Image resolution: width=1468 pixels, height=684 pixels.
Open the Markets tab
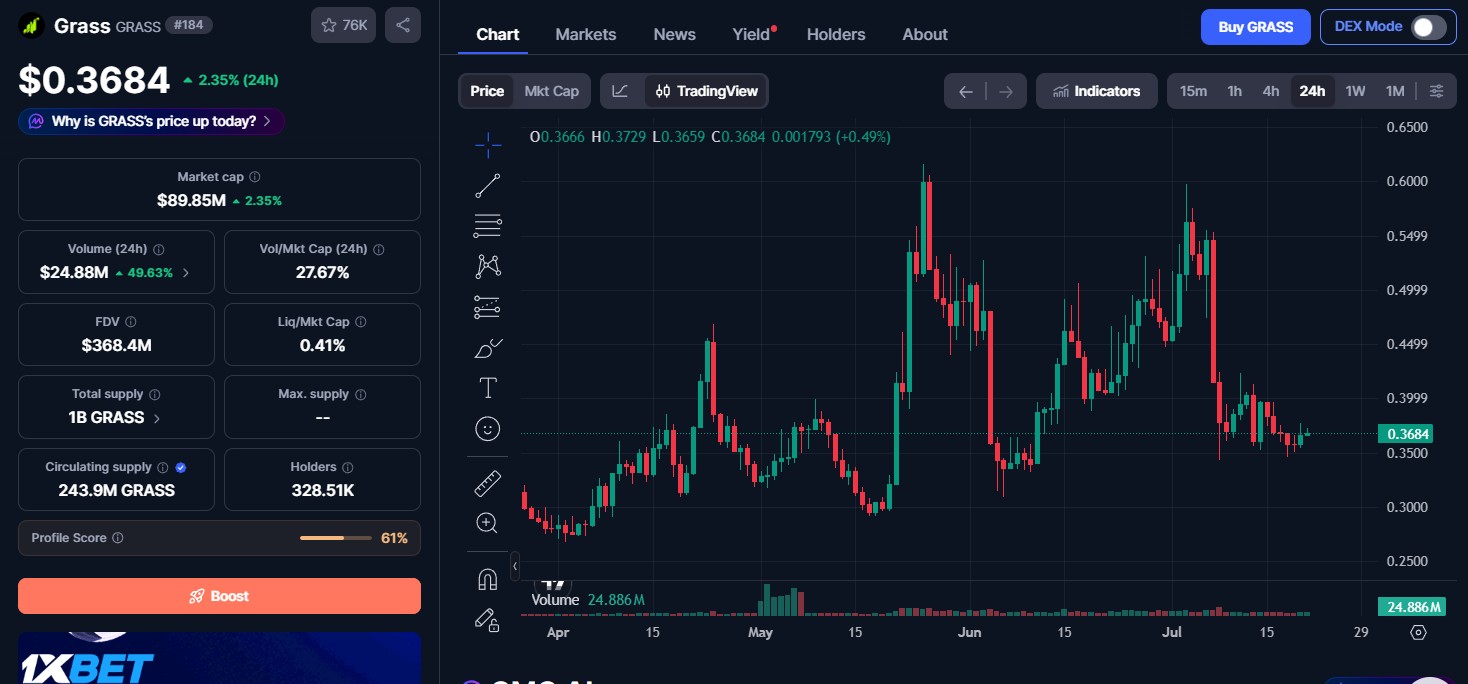pyautogui.click(x=586, y=34)
